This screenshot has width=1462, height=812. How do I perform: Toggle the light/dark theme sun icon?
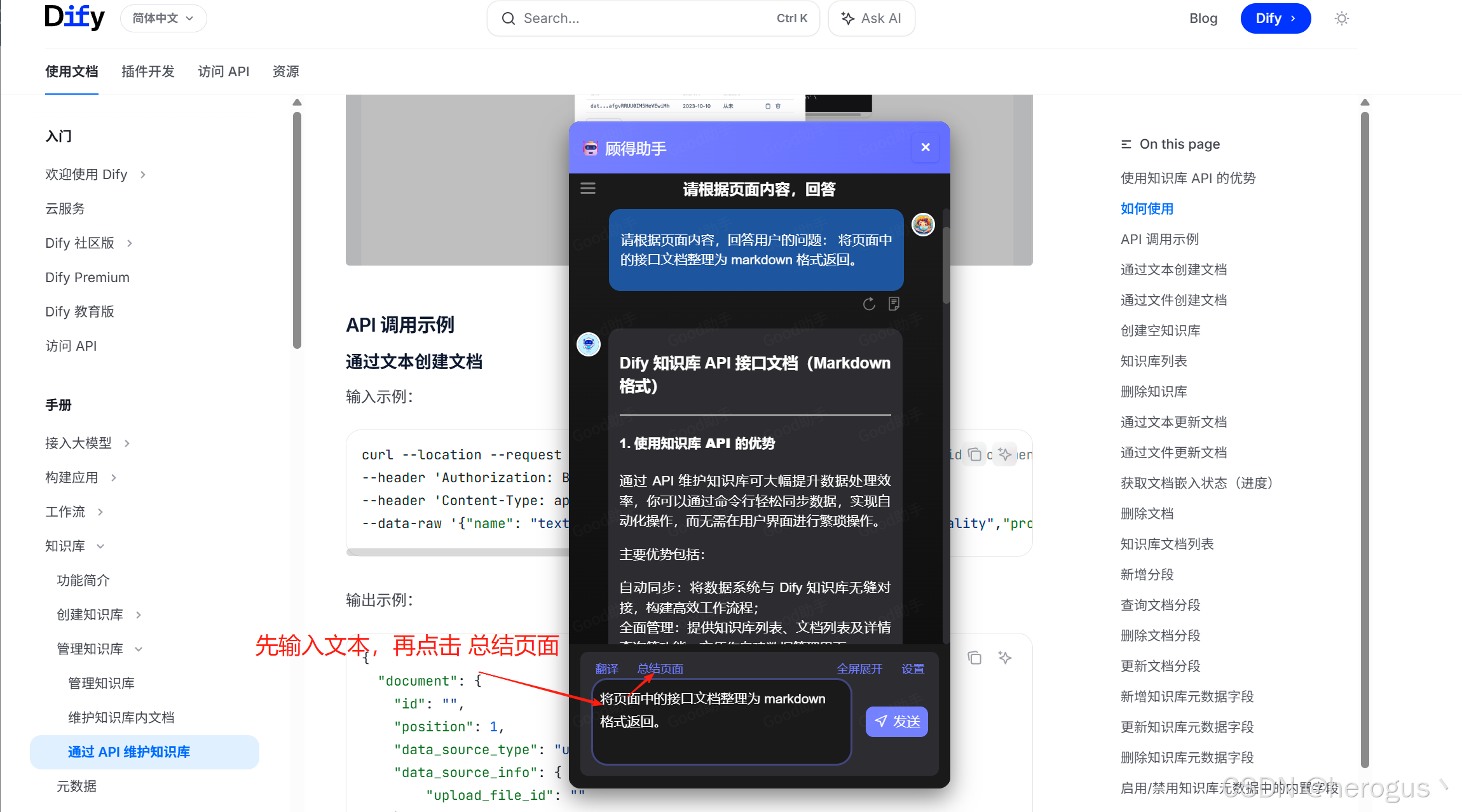[x=1341, y=18]
